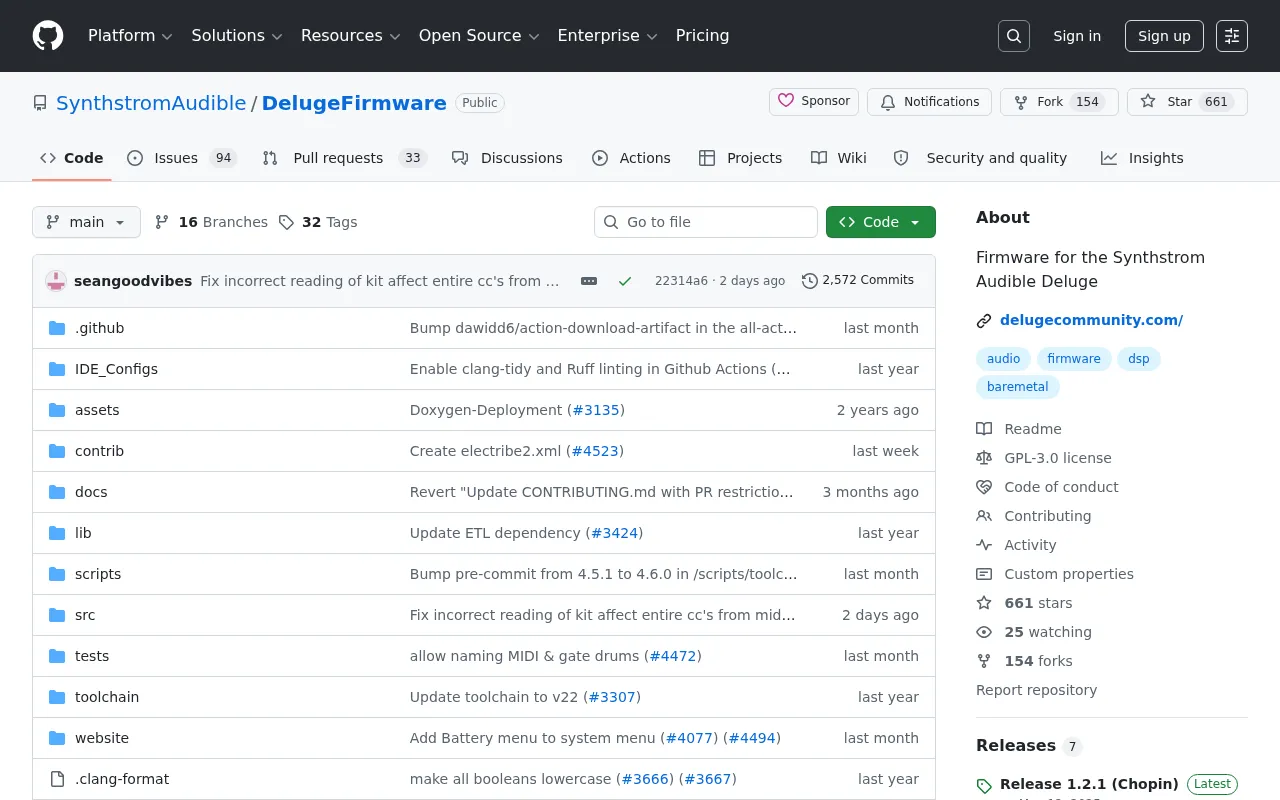The height and width of the screenshot is (800, 1280).
Task: Open the DelugeFirmware repository name link
Action: point(354,103)
